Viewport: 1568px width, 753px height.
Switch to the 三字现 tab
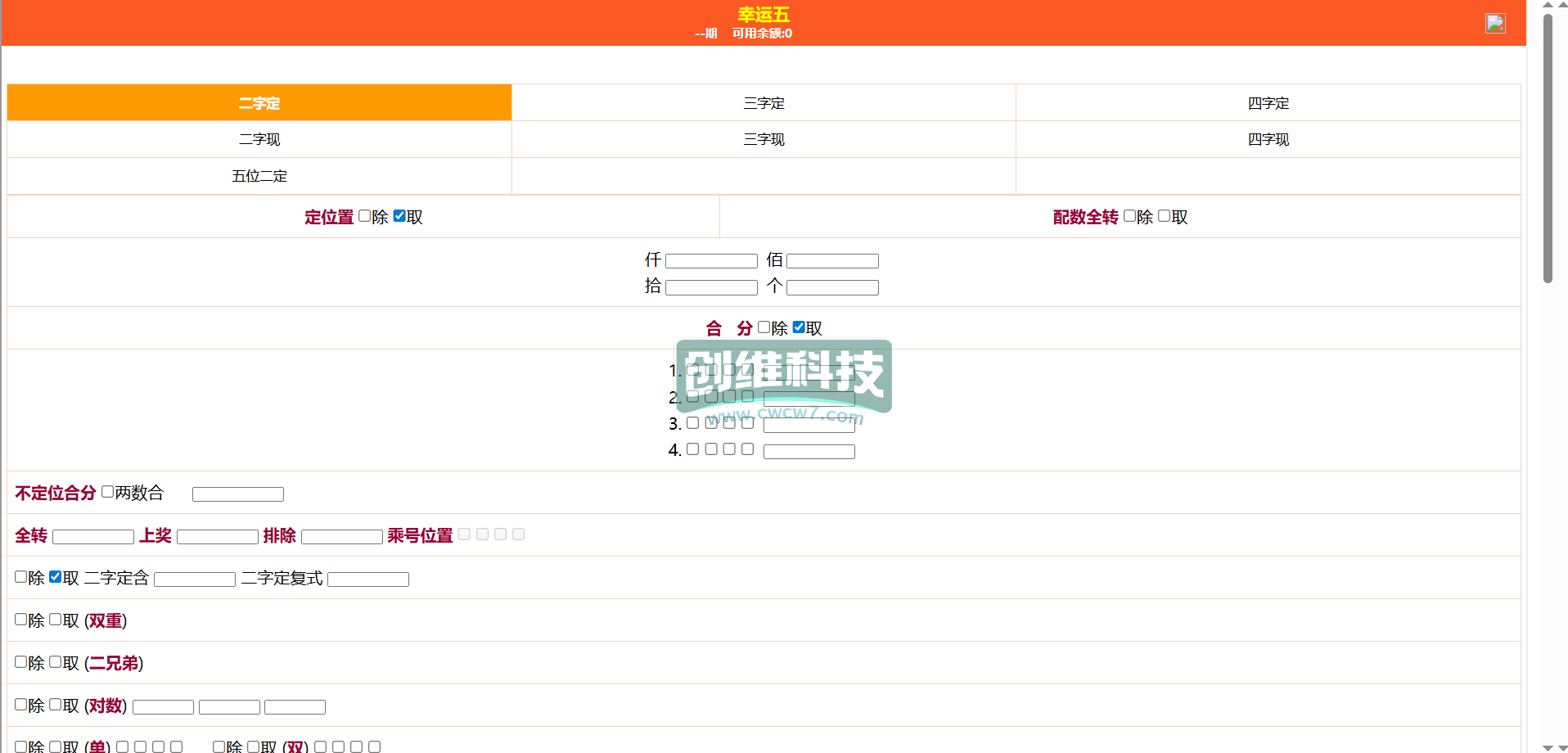764,139
